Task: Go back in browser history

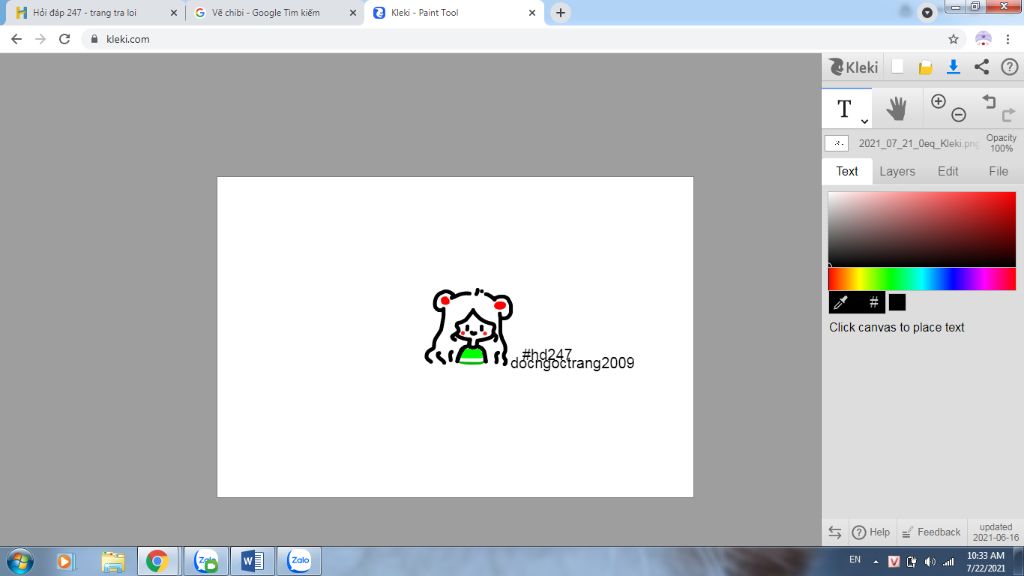Action: tap(16, 39)
